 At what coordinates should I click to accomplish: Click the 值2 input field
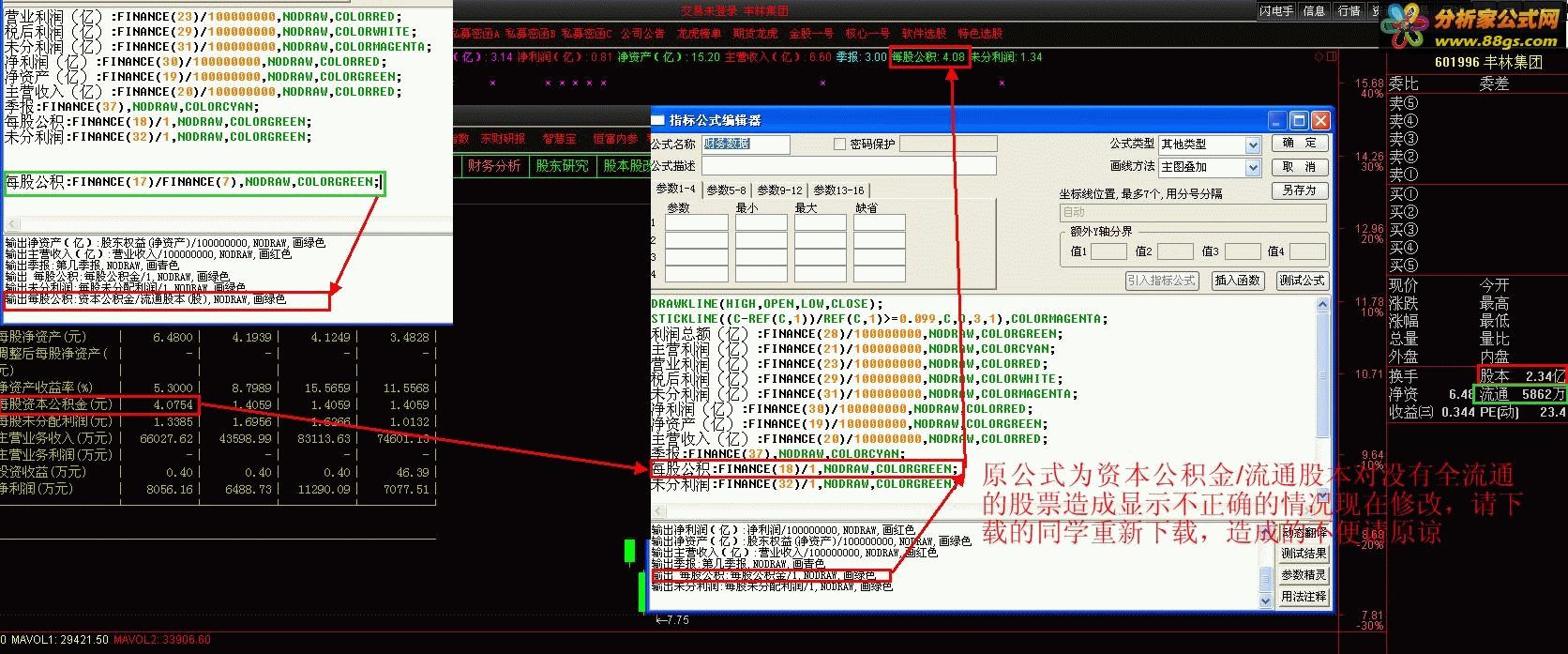(x=1175, y=251)
